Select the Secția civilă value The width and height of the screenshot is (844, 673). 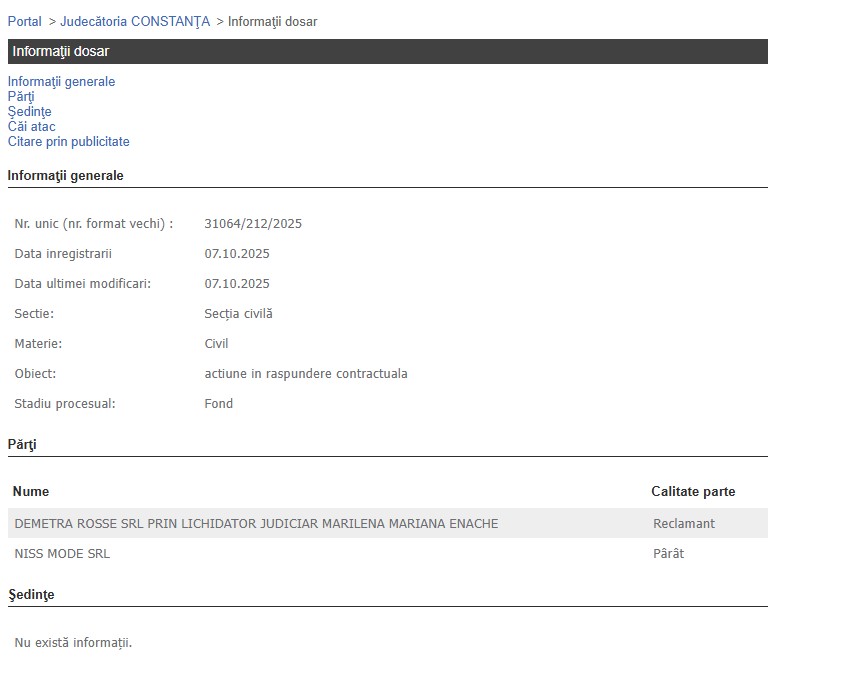[238, 314]
